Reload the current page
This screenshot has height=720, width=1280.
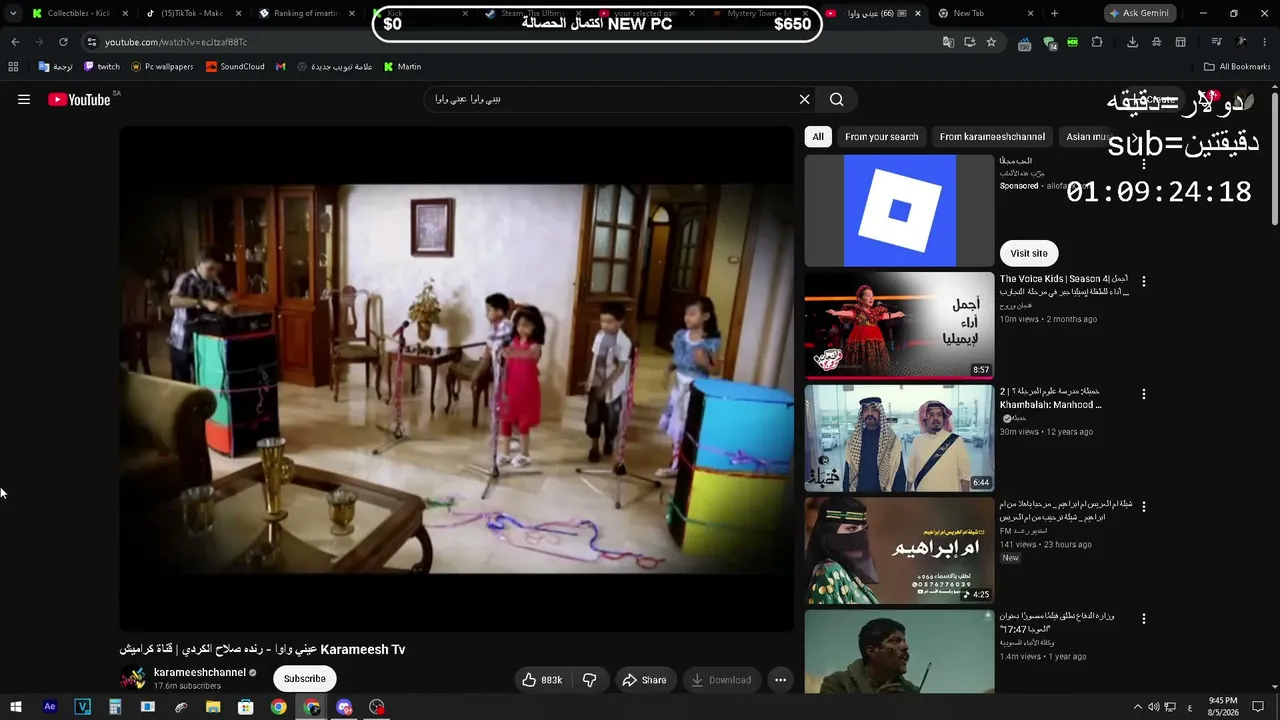63,42
